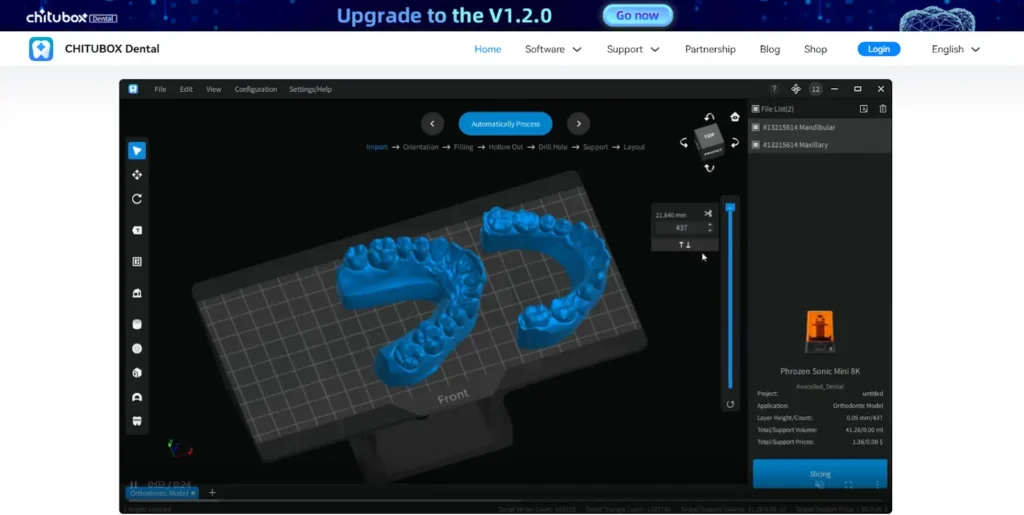Go to previous step with left chevron
This screenshot has height=515, width=1024.
pos(432,123)
